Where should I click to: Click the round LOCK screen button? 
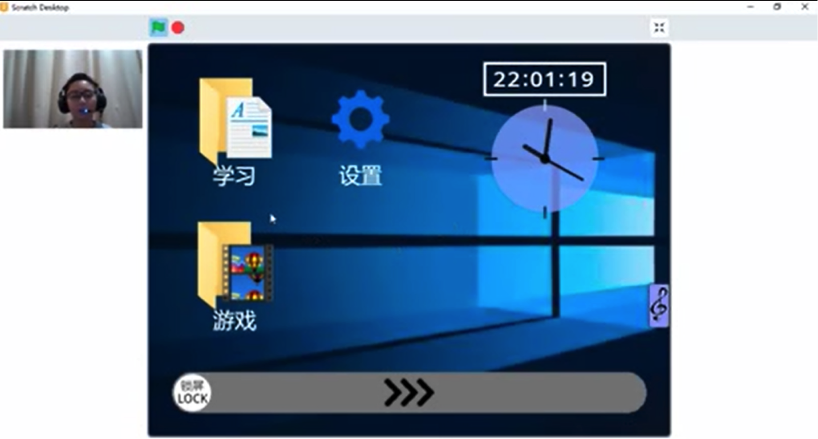pos(193,393)
